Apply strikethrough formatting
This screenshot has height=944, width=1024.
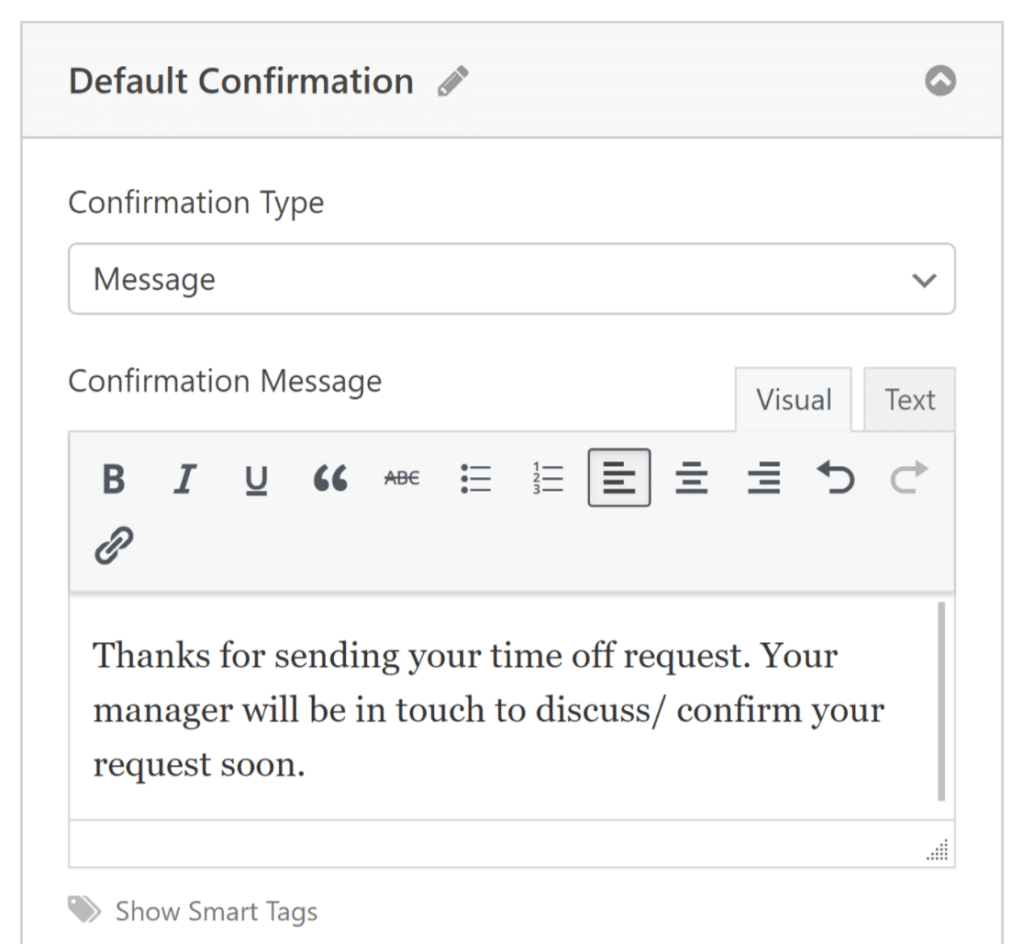click(401, 478)
